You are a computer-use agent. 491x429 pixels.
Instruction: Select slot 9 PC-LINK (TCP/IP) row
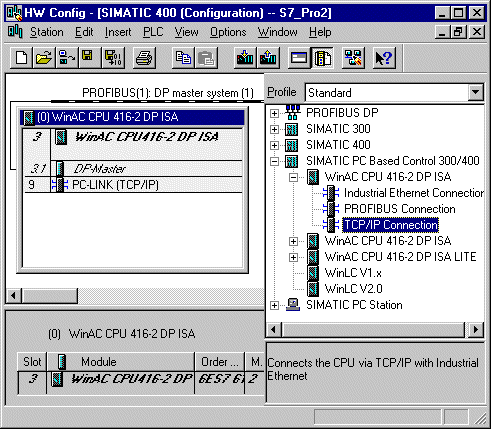pos(133,185)
